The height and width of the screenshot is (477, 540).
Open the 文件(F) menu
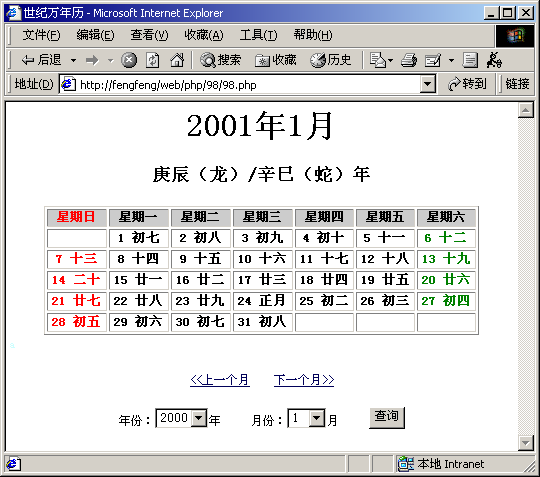pyautogui.click(x=41, y=35)
